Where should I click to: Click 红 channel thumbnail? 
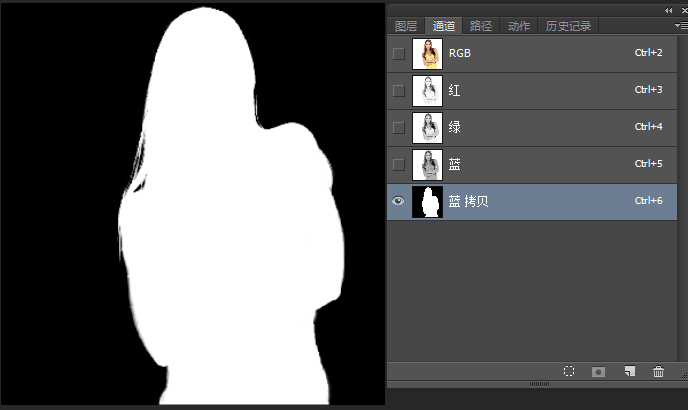[427, 90]
